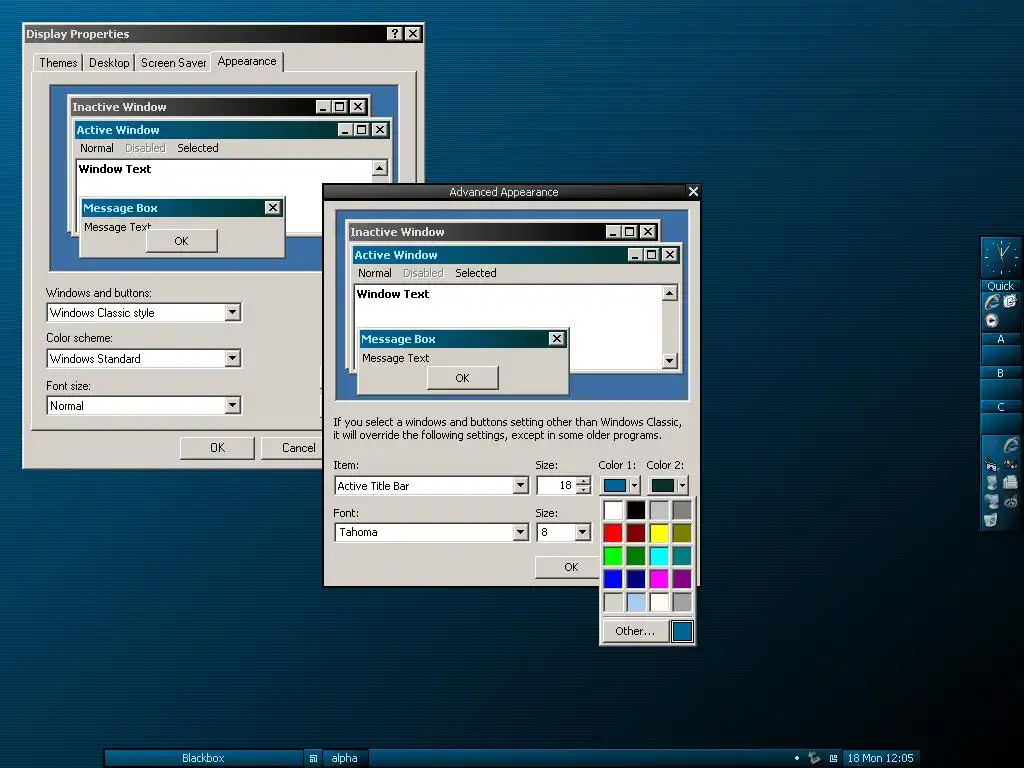Select sidebar group A

tap(1000, 340)
